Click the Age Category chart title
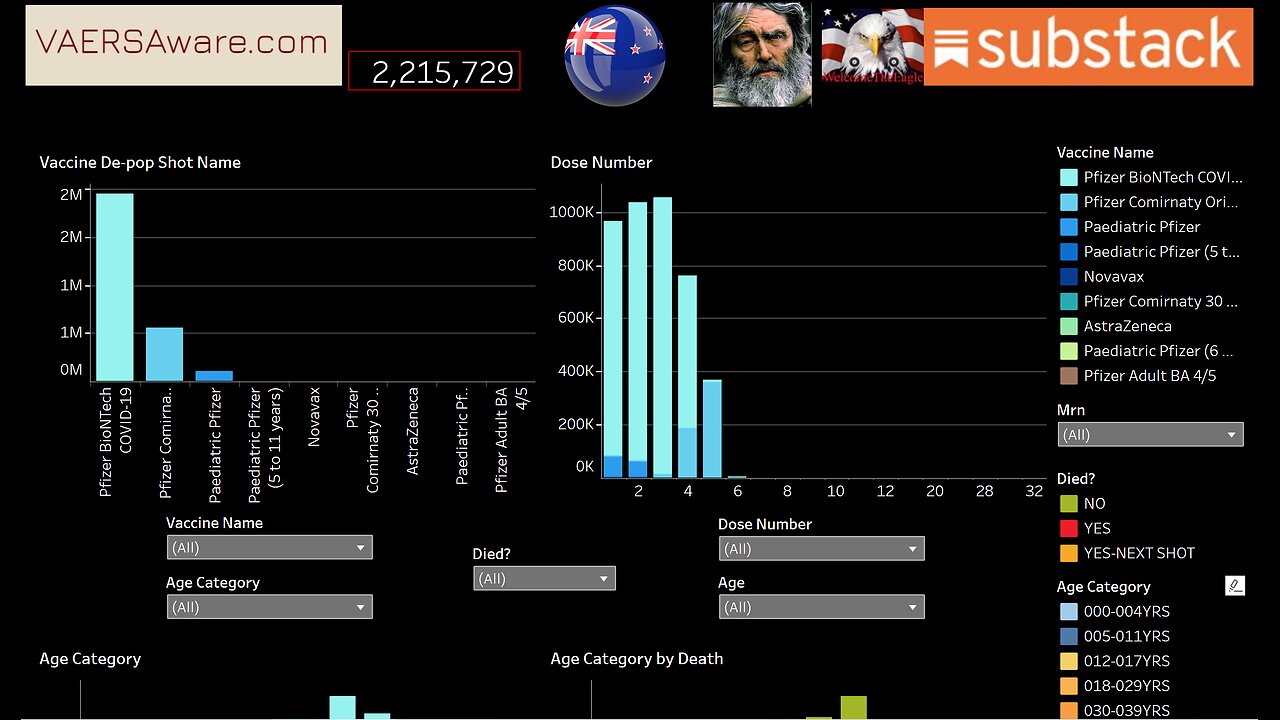The image size is (1280, 720). click(x=90, y=658)
